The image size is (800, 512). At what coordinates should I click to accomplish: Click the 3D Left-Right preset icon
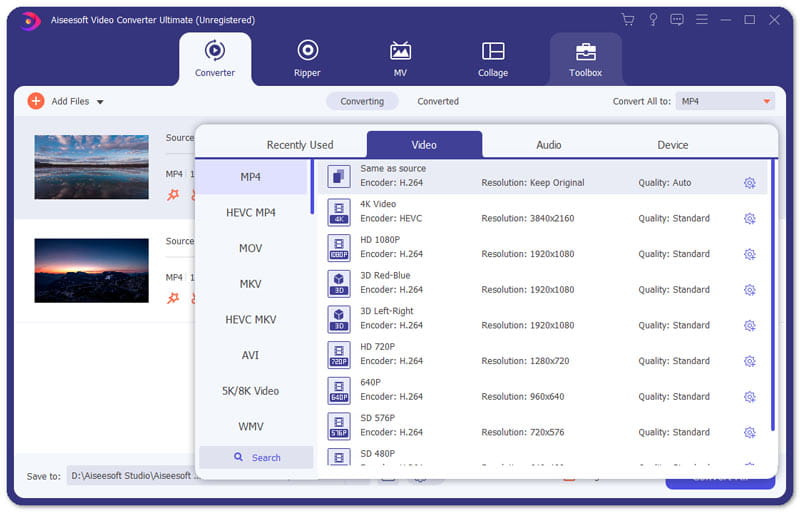[339, 319]
